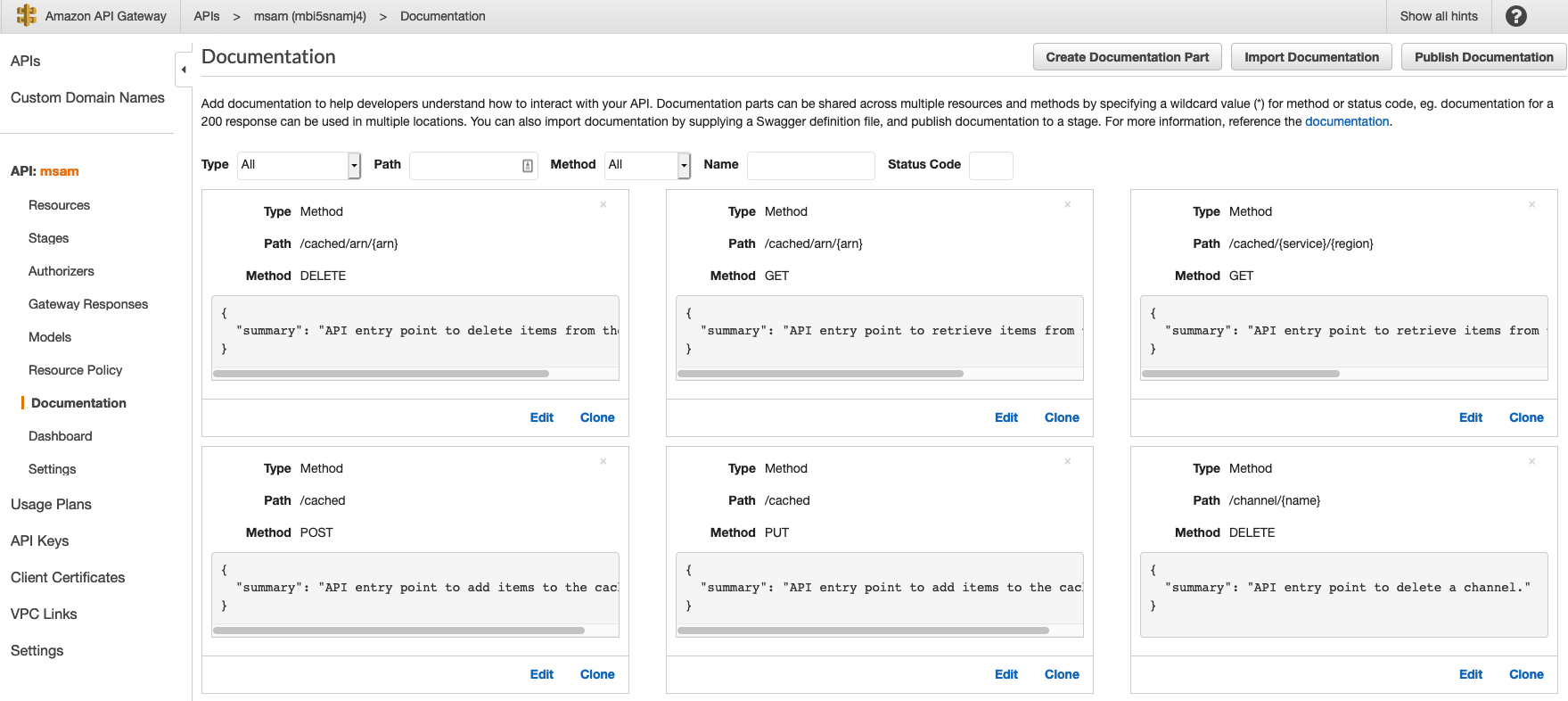Remove the /cached PUT documentation card
Screen dimensions: 1568x701
pyautogui.click(x=1068, y=461)
